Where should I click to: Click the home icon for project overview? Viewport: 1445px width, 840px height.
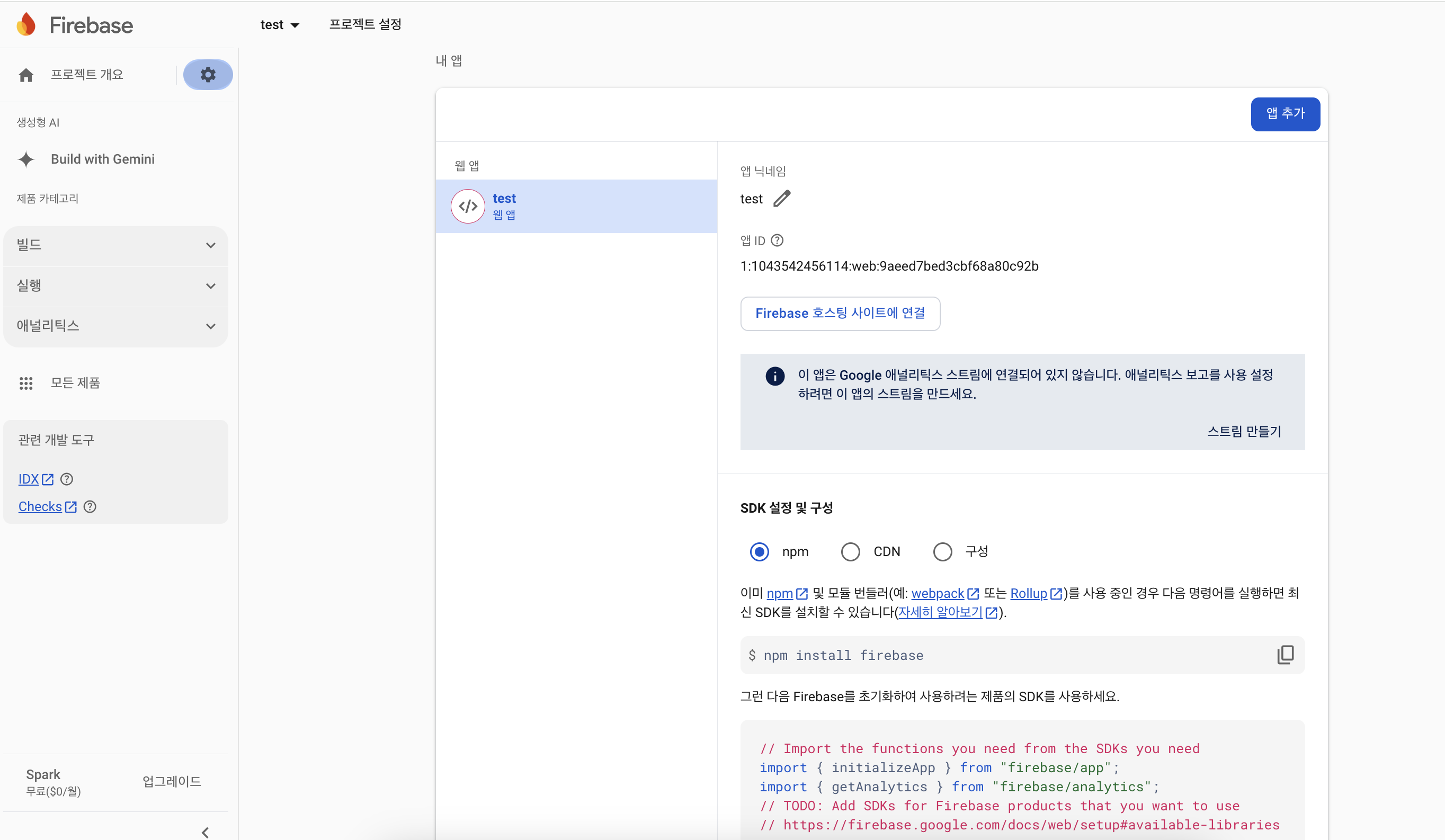26,75
